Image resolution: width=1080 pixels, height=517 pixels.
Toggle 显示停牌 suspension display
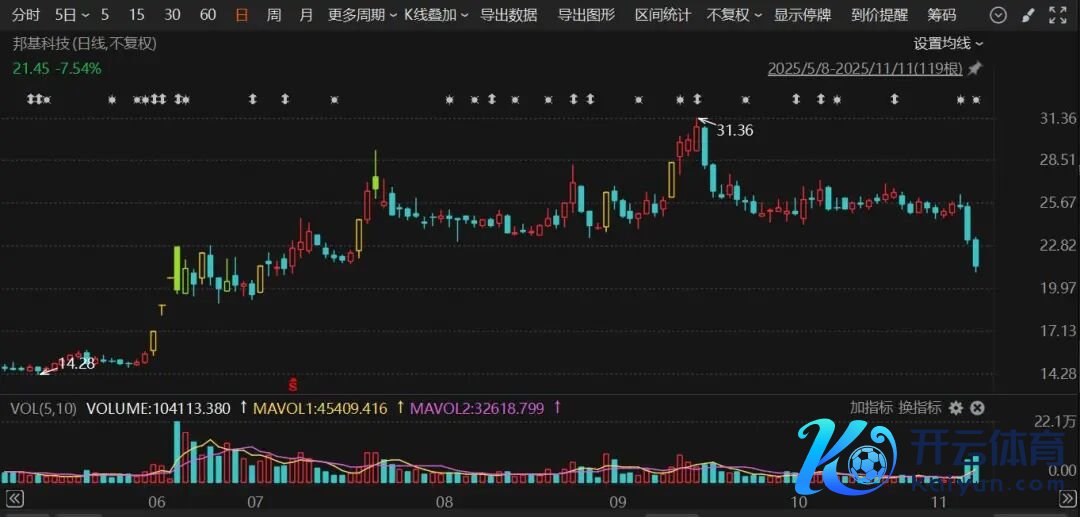click(x=802, y=15)
